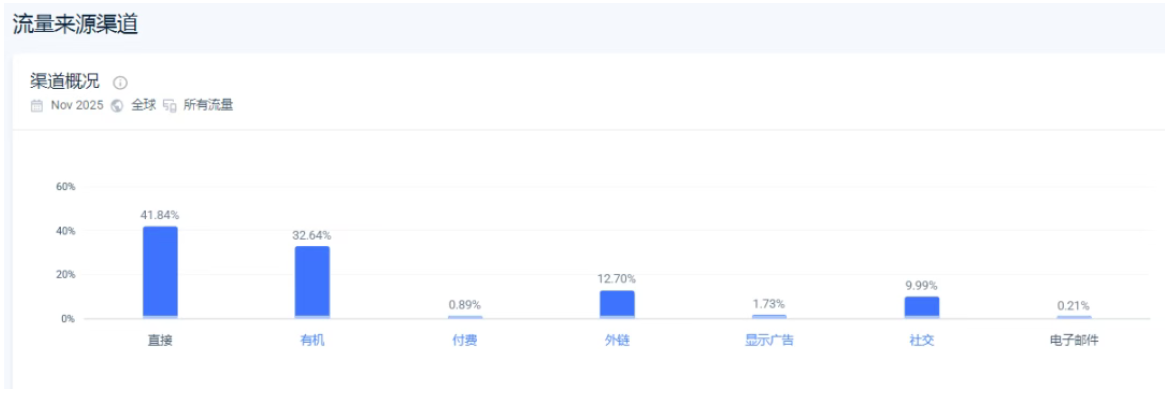The height and width of the screenshot is (404, 1166).
Task: Click the 电子邮件 axis label
Action: tap(1074, 340)
